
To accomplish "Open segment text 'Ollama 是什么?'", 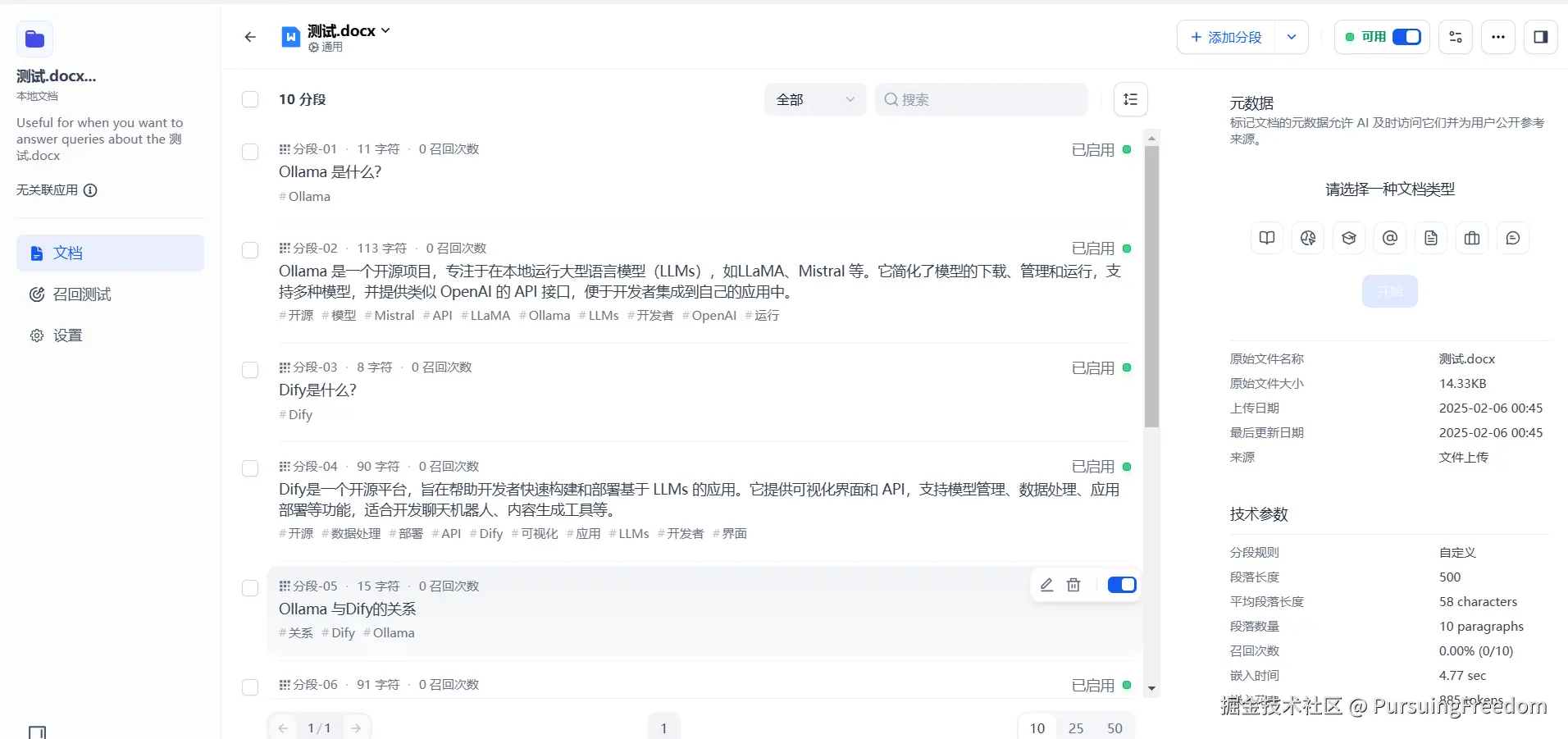I will pyautogui.click(x=330, y=172).
